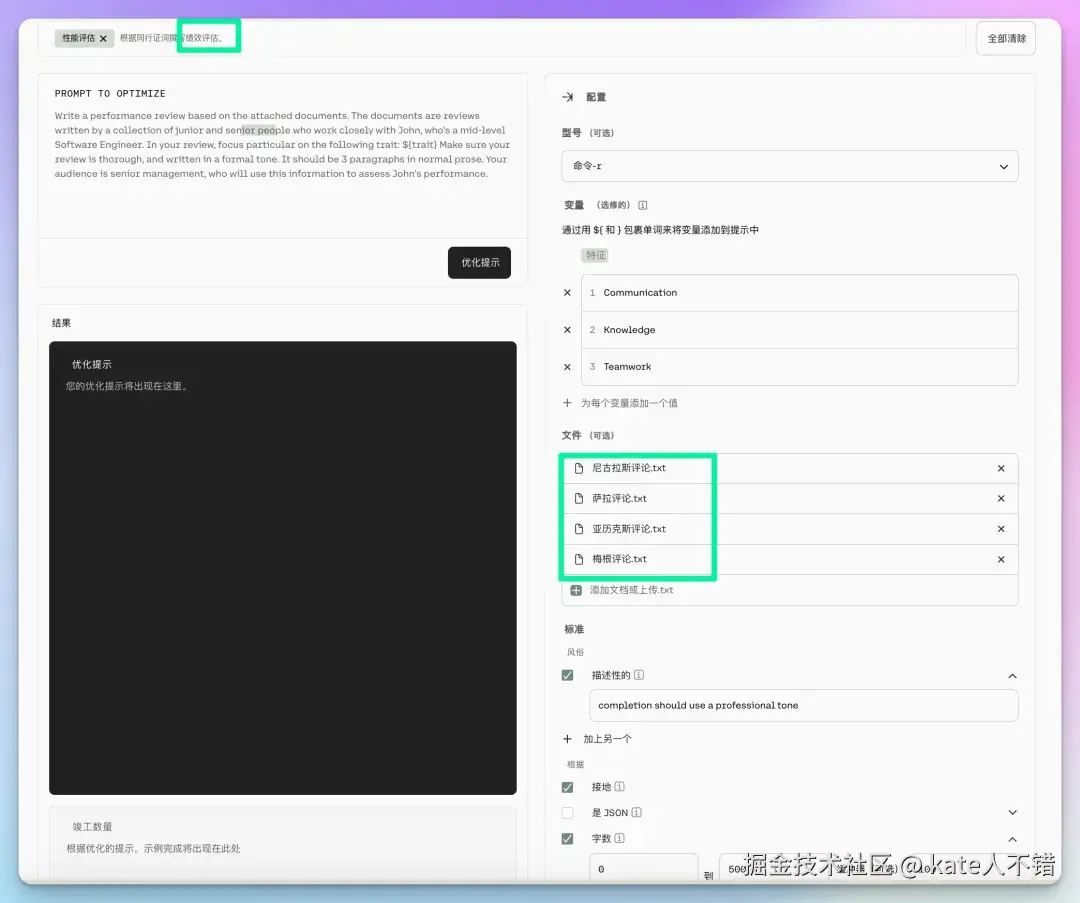Toggle the 字数 checkbox
This screenshot has height=903, width=1080.
pyautogui.click(x=568, y=838)
